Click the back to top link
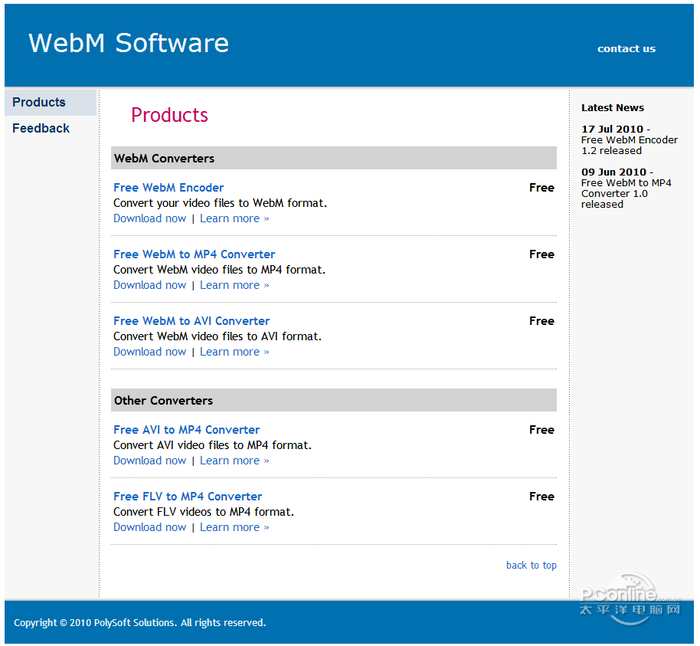700x646 pixels. tap(531, 566)
